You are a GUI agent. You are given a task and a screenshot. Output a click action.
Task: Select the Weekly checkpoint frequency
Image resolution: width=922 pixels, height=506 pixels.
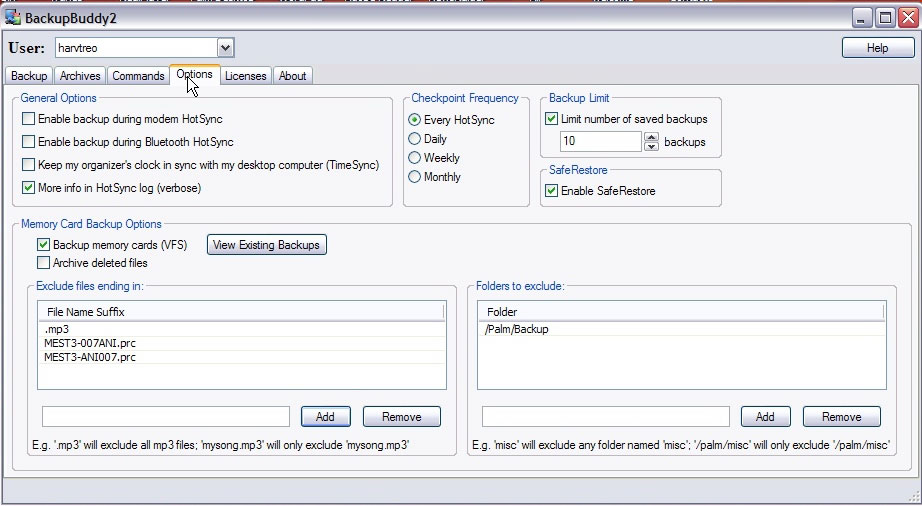coord(415,158)
